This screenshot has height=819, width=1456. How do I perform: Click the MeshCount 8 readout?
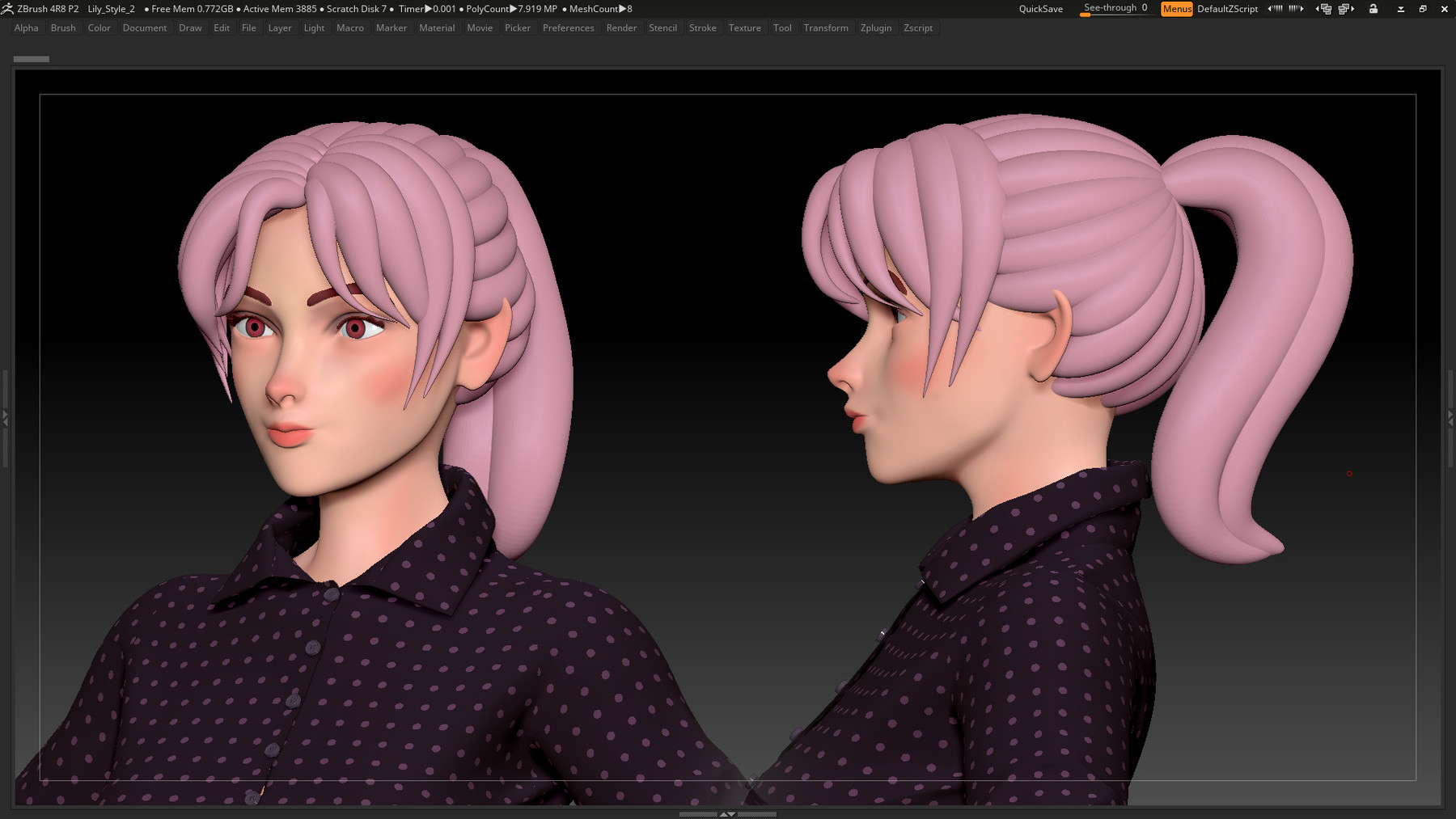pyautogui.click(x=601, y=9)
